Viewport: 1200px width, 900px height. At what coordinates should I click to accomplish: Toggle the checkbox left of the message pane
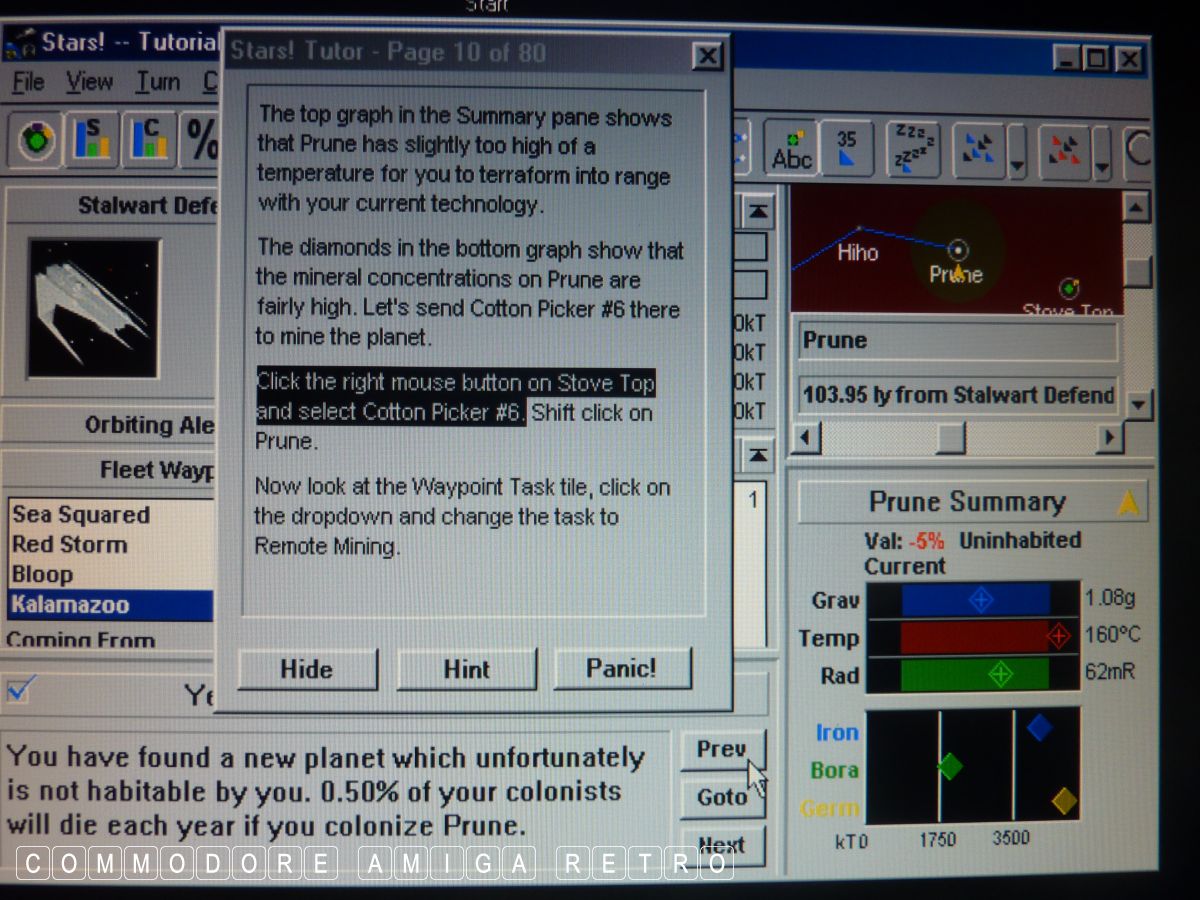21,689
